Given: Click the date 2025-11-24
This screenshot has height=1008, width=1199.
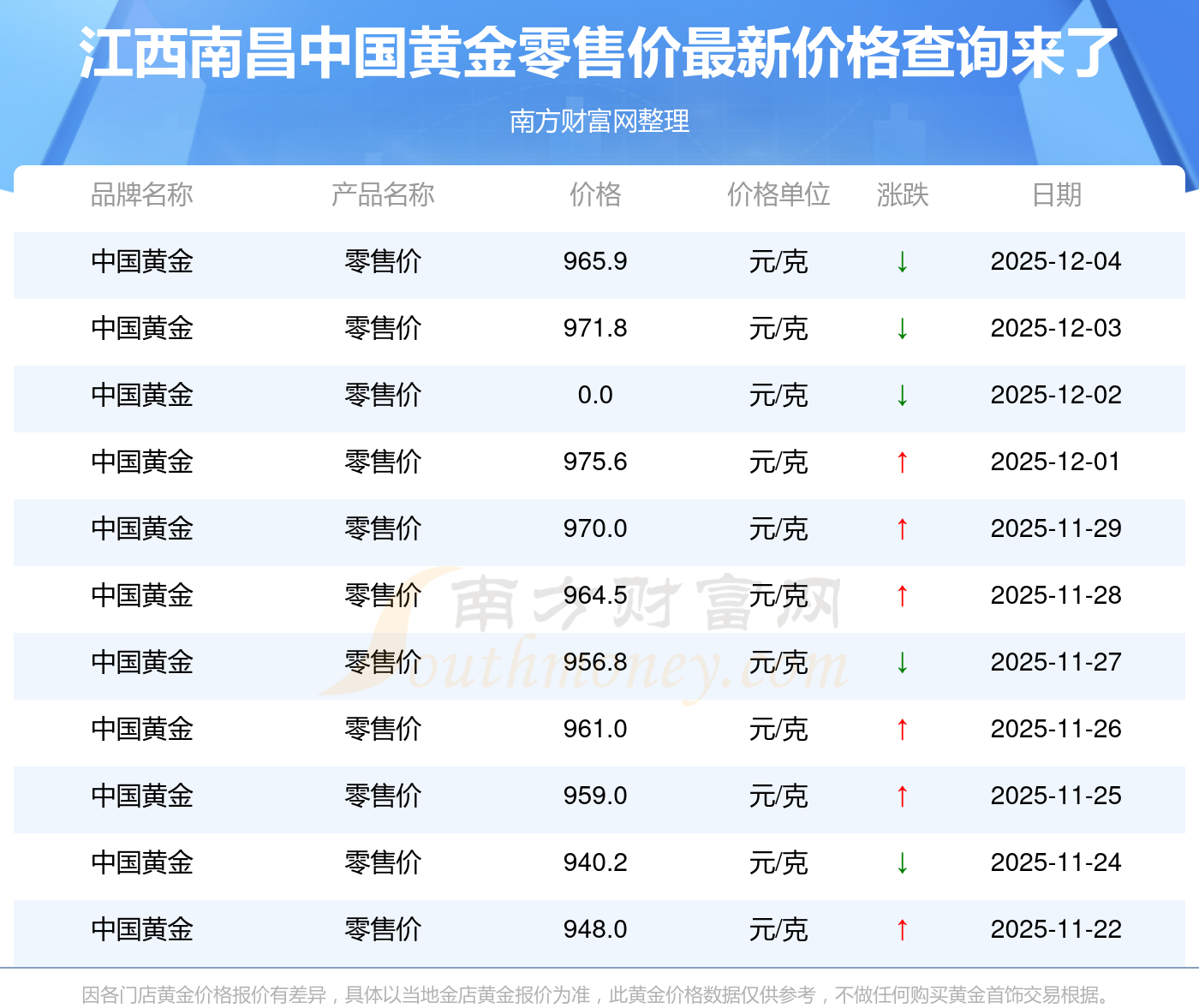Looking at the screenshot, I should (x=1056, y=862).
